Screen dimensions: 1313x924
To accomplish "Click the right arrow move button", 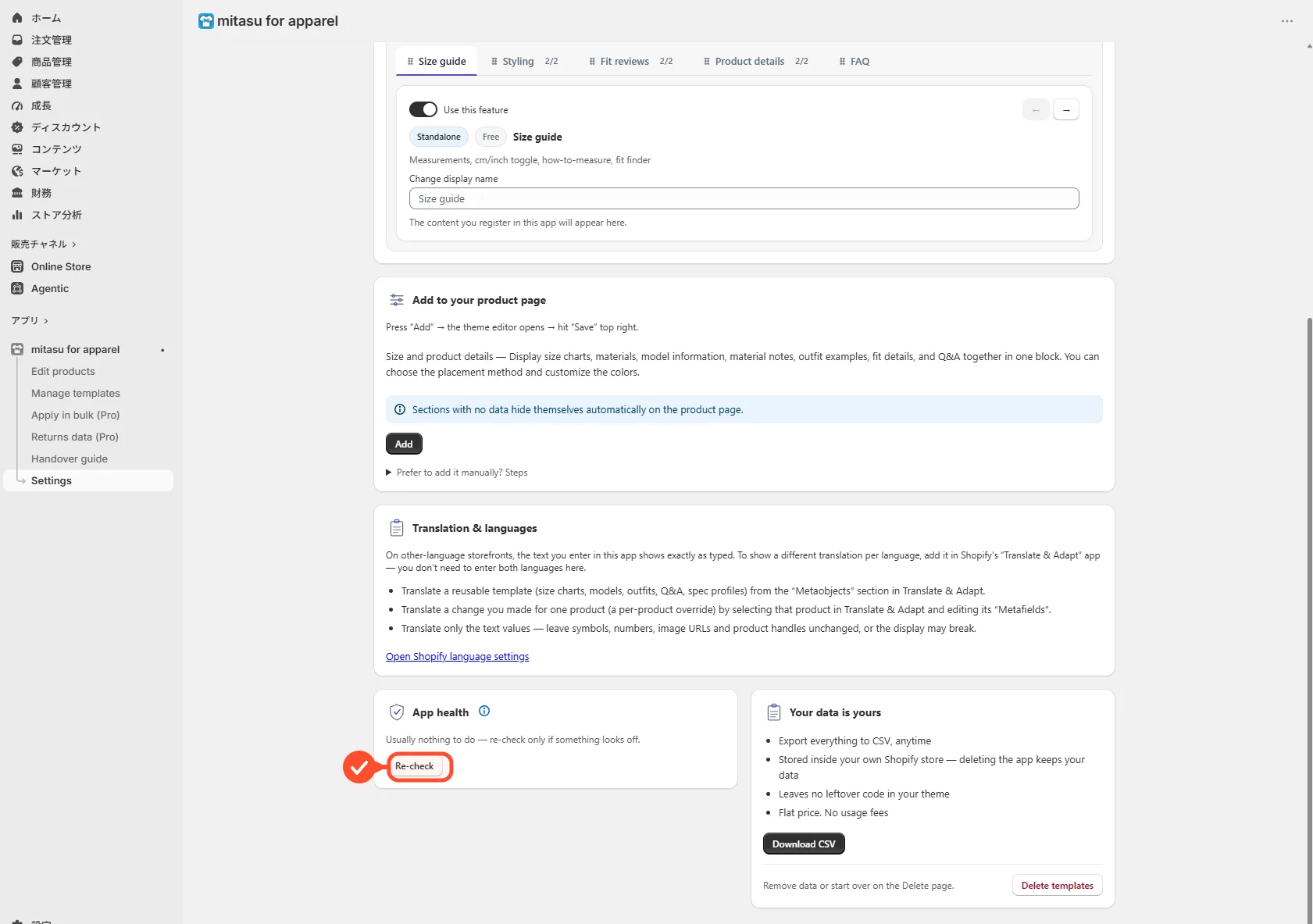I will (x=1066, y=110).
